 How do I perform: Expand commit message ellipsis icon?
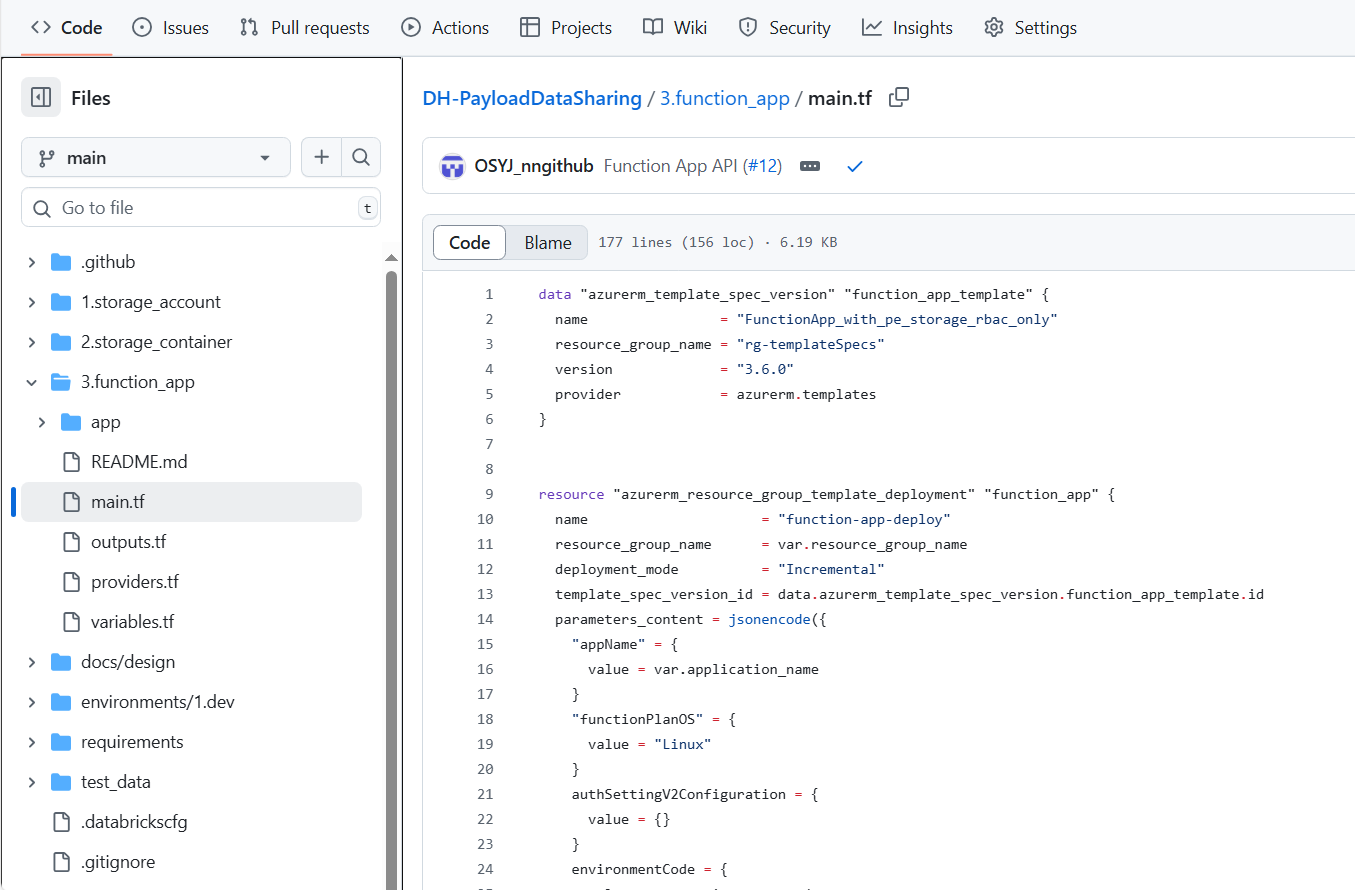(x=810, y=166)
